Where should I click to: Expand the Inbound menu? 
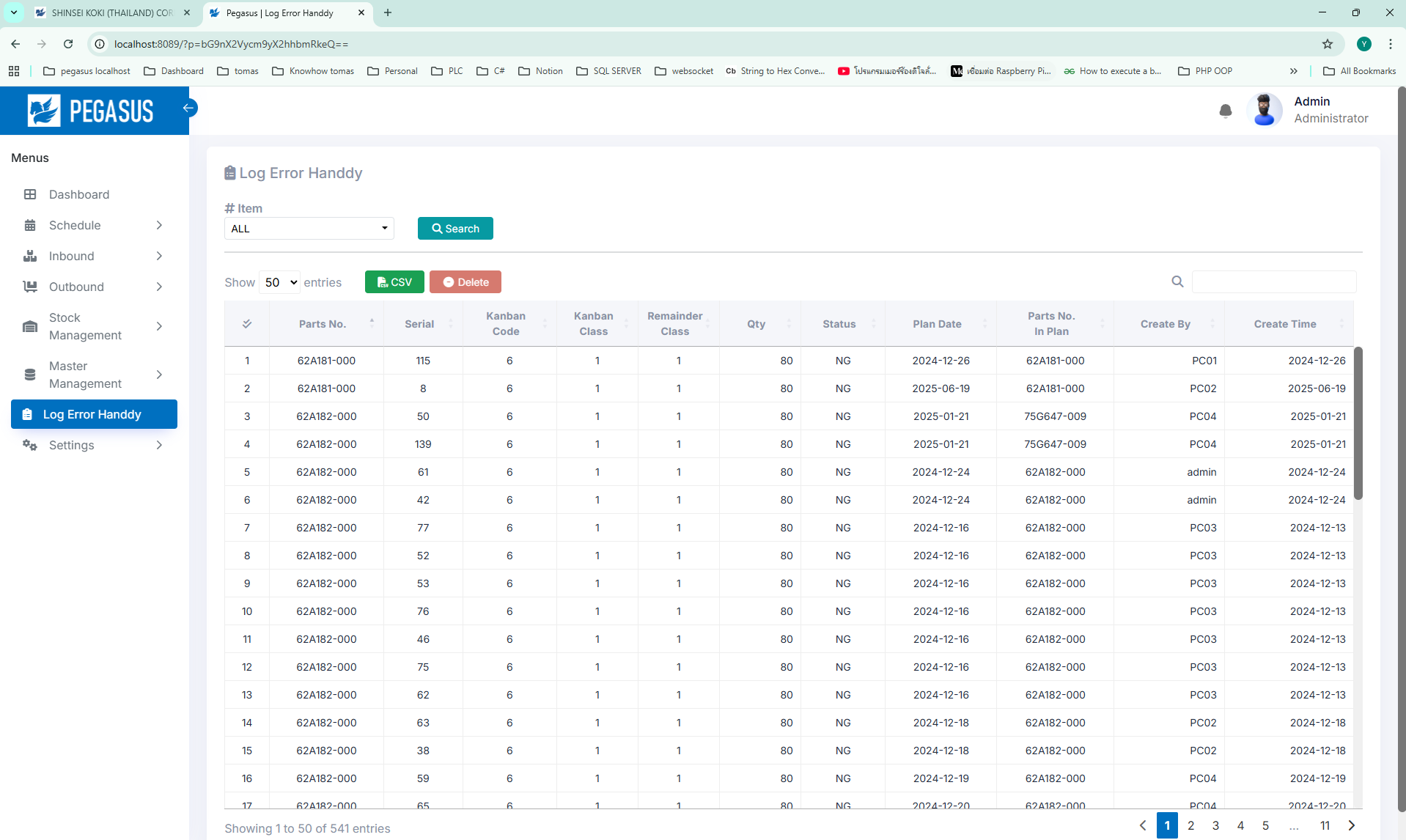pos(94,256)
